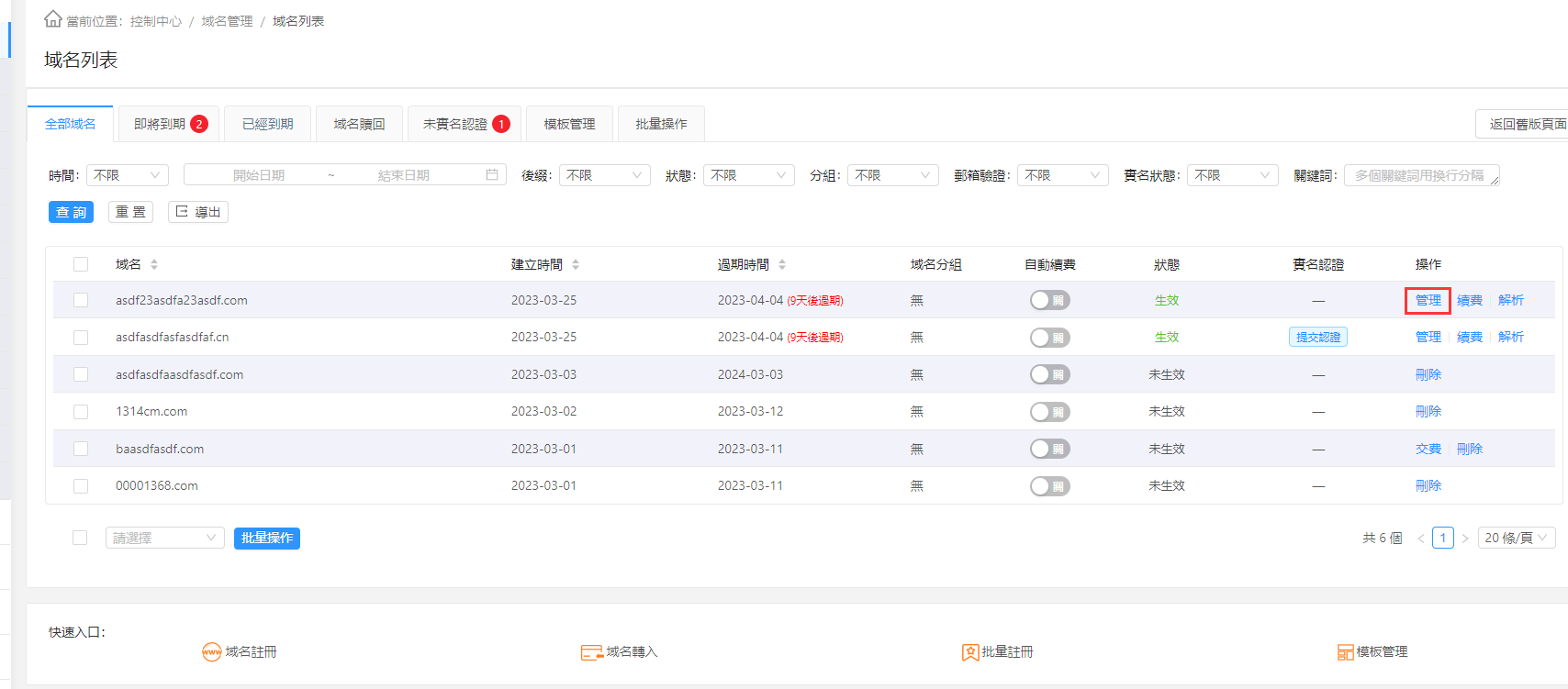Switch to 全部域名 tab
This screenshot has height=689, width=1568.
pos(71,124)
